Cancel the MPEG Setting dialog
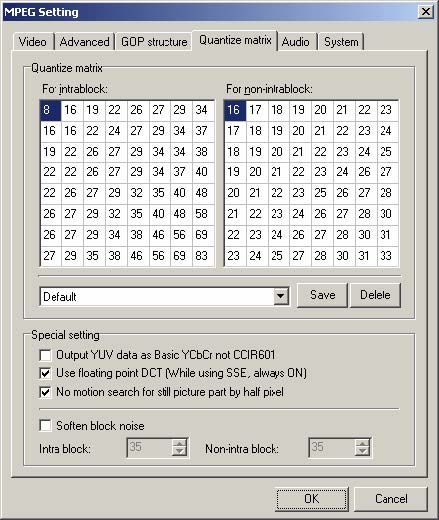The height and width of the screenshot is (520, 439). point(391,499)
